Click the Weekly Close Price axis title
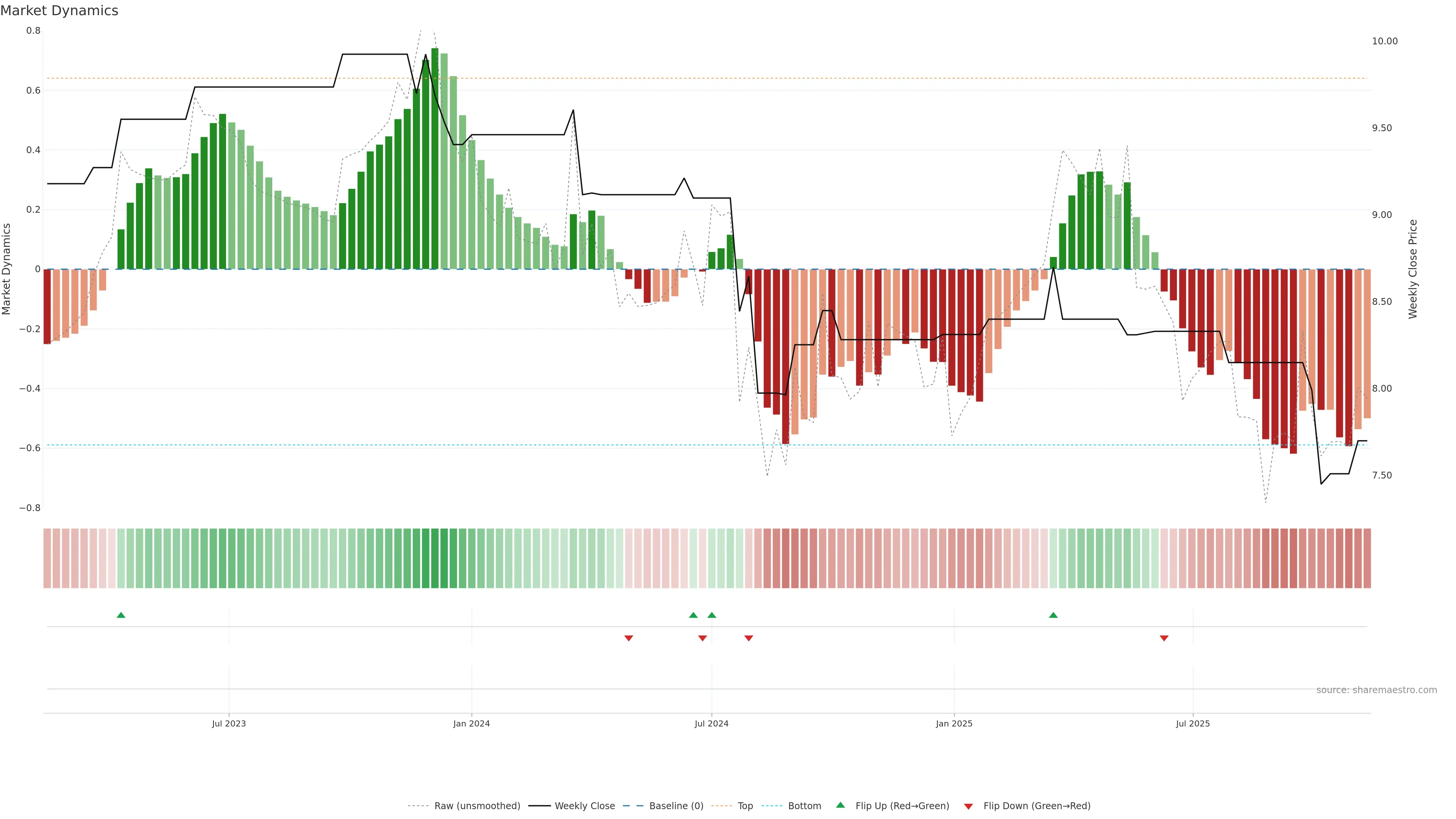 1413,269
